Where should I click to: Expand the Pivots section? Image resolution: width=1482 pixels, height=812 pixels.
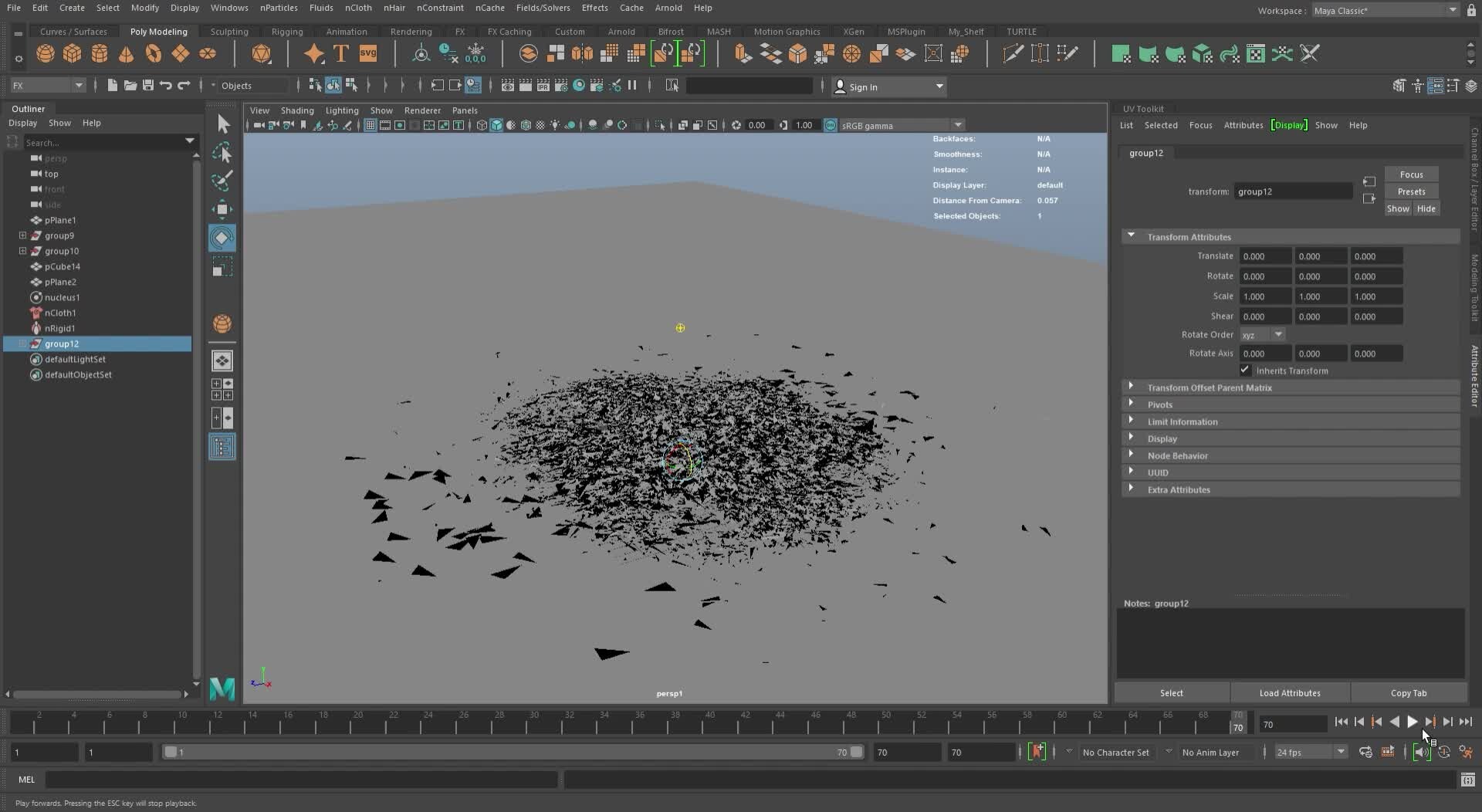(1160, 404)
